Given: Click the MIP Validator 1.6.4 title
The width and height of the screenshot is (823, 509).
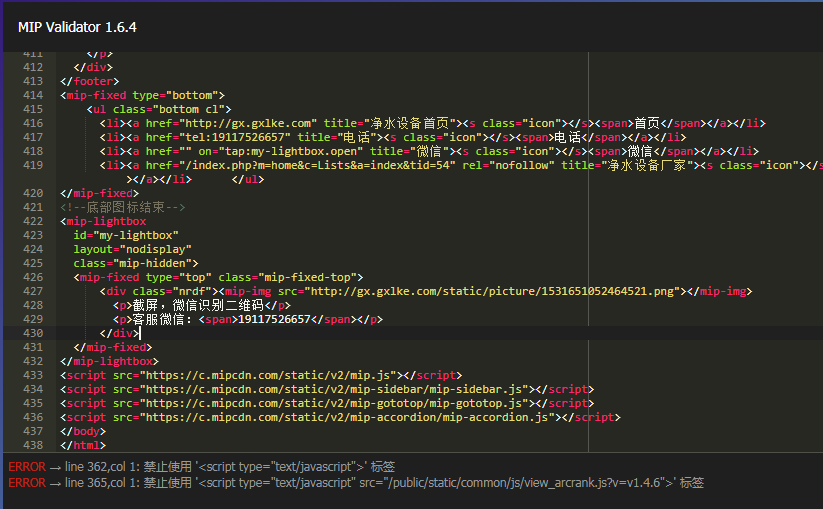Looking at the screenshot, I should tap(77, 27).
